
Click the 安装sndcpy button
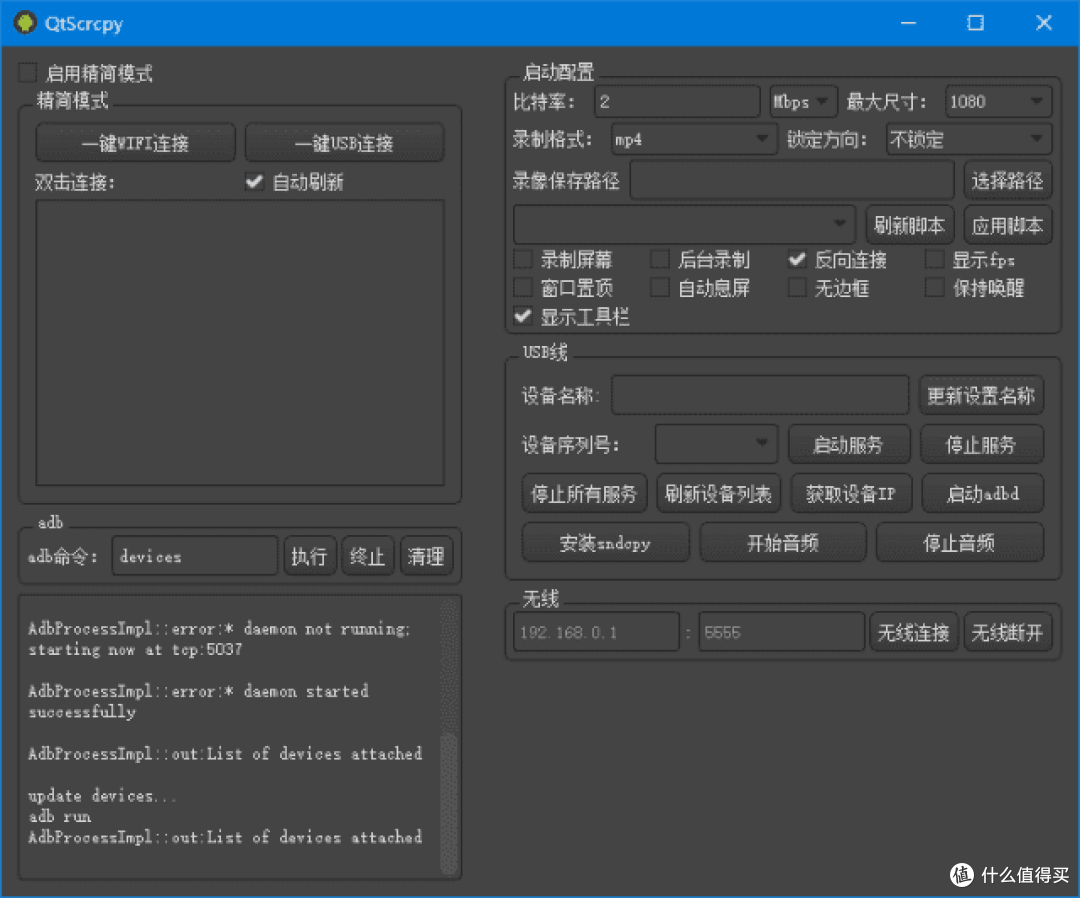coord(605,543)
